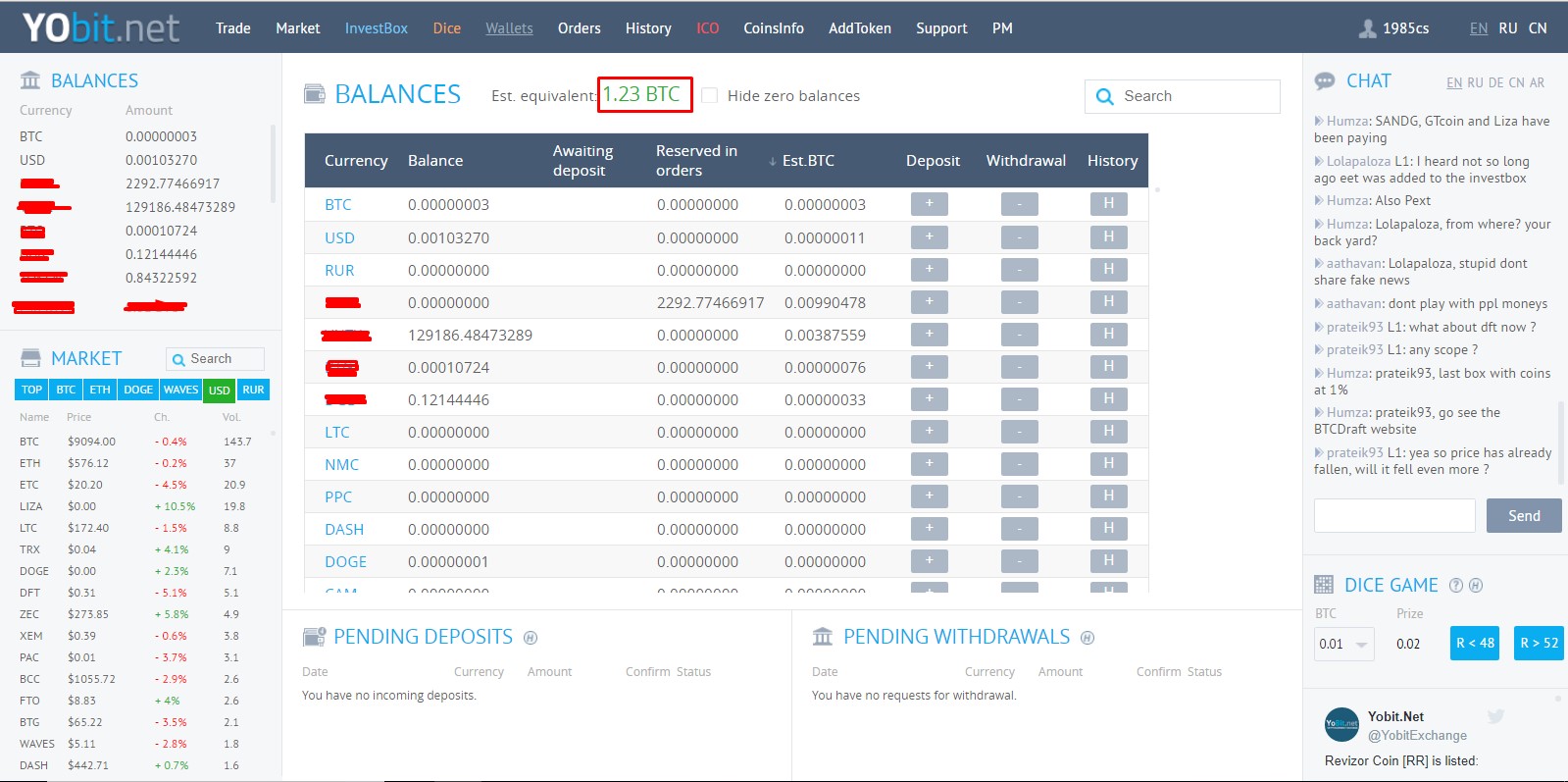Click the magnifier icon in Market search
Image resolution: width=1568 pixels, height=782 pixels.
coord(178,359)
